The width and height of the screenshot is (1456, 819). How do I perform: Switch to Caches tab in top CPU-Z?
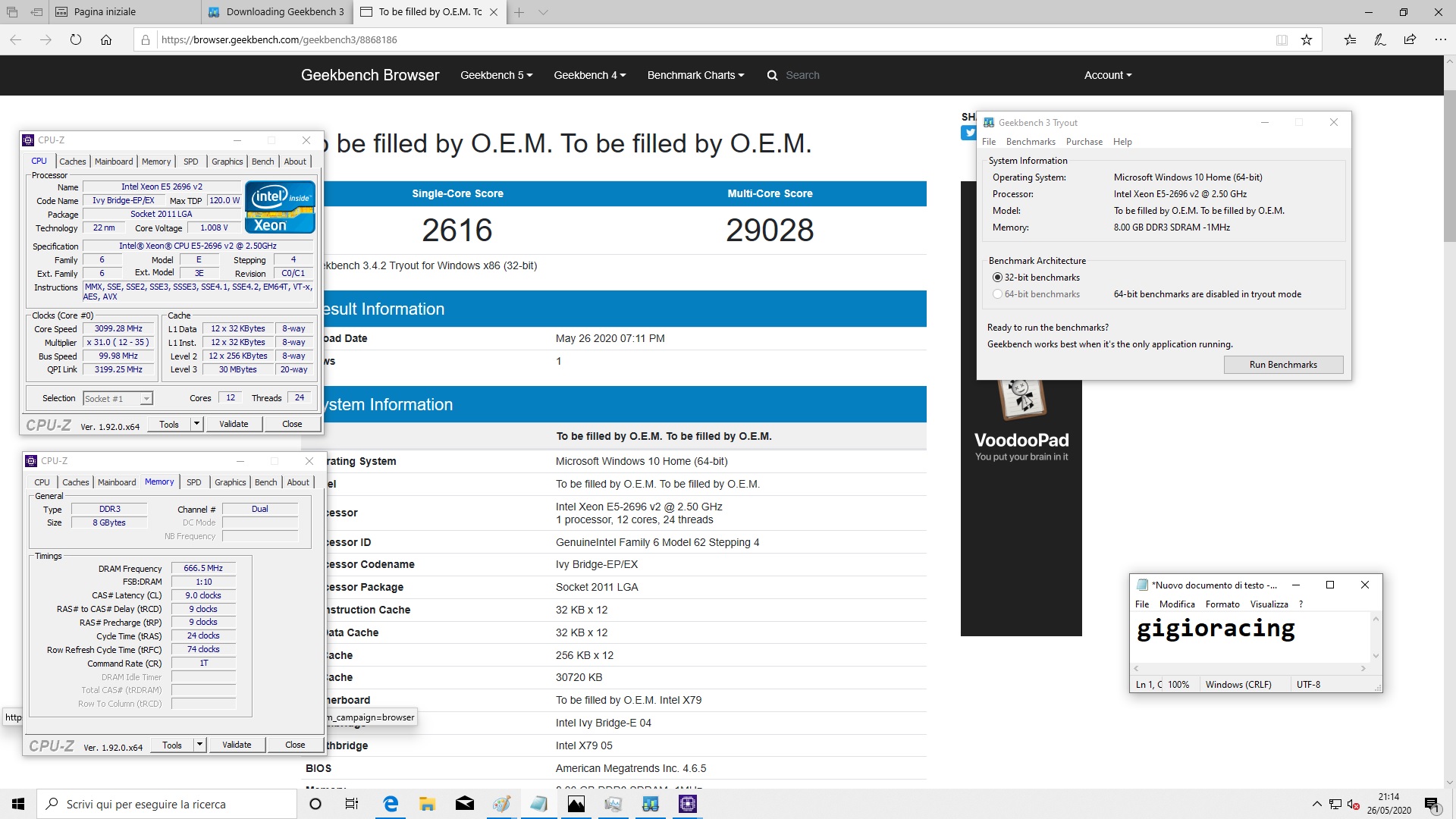(73, 162)
